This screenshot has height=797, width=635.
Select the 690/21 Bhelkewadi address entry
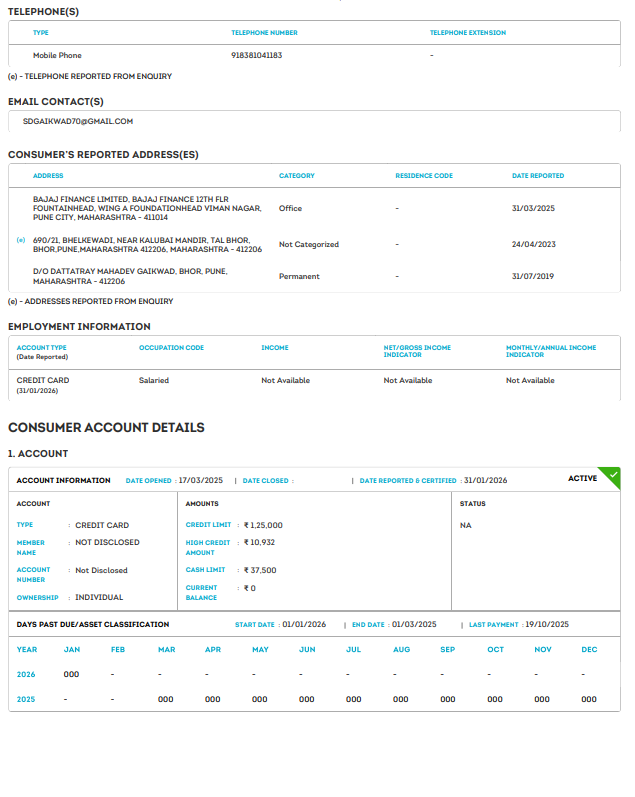click(147, 245)
